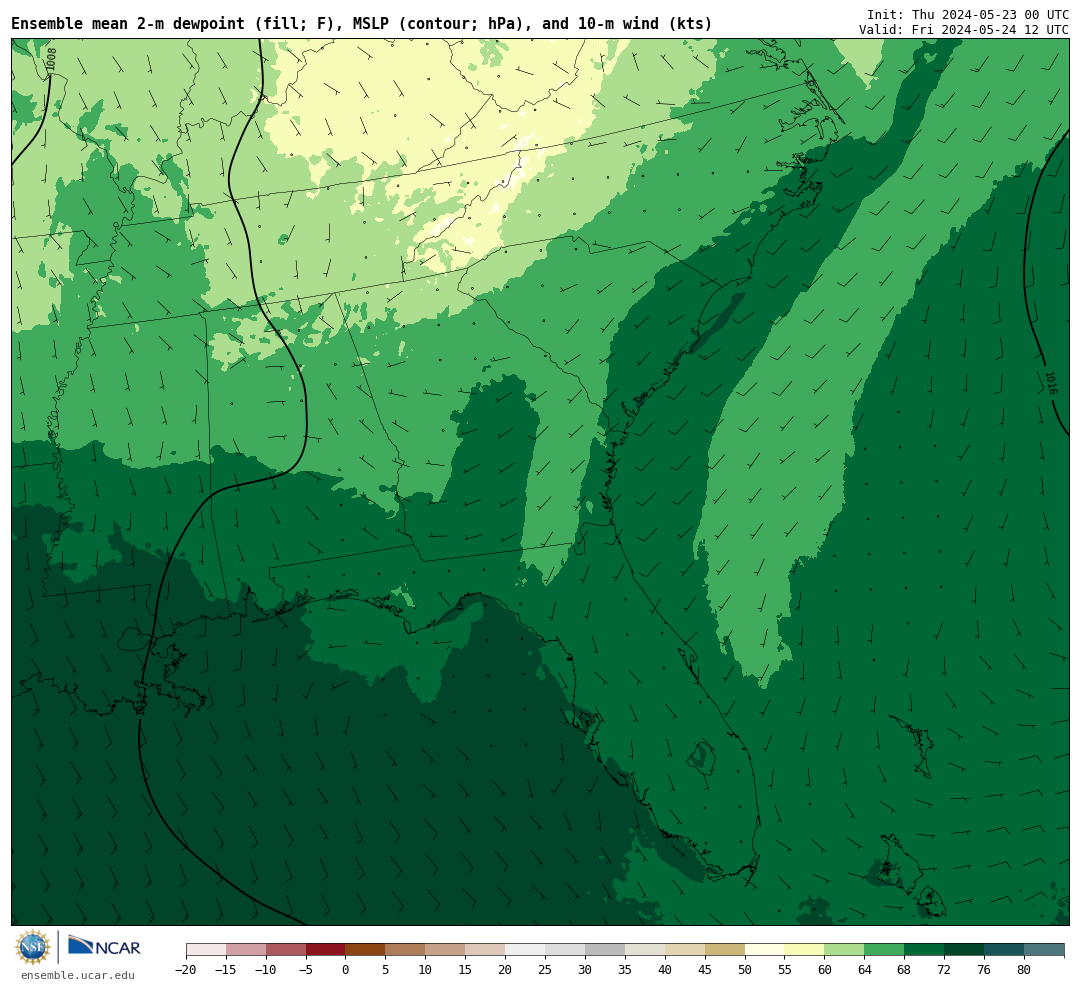This screenshot has height=988, width=1080.
Task: Click the colorbar tick label 64
Action: 864,969
